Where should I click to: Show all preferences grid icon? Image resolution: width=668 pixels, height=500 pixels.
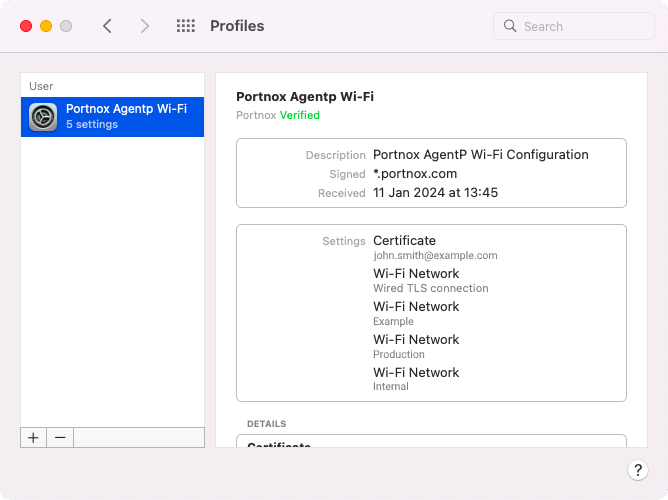click(186, 26)
